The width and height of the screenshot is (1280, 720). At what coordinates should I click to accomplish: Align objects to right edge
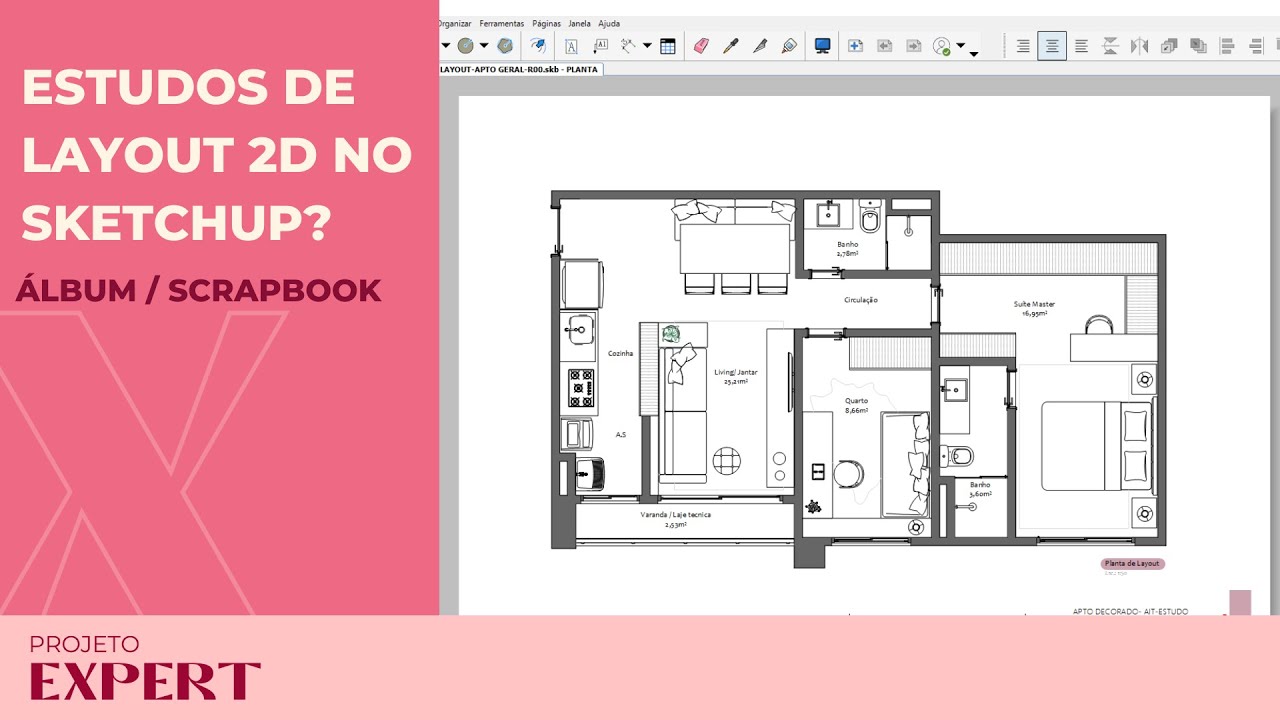point(1257,46)
